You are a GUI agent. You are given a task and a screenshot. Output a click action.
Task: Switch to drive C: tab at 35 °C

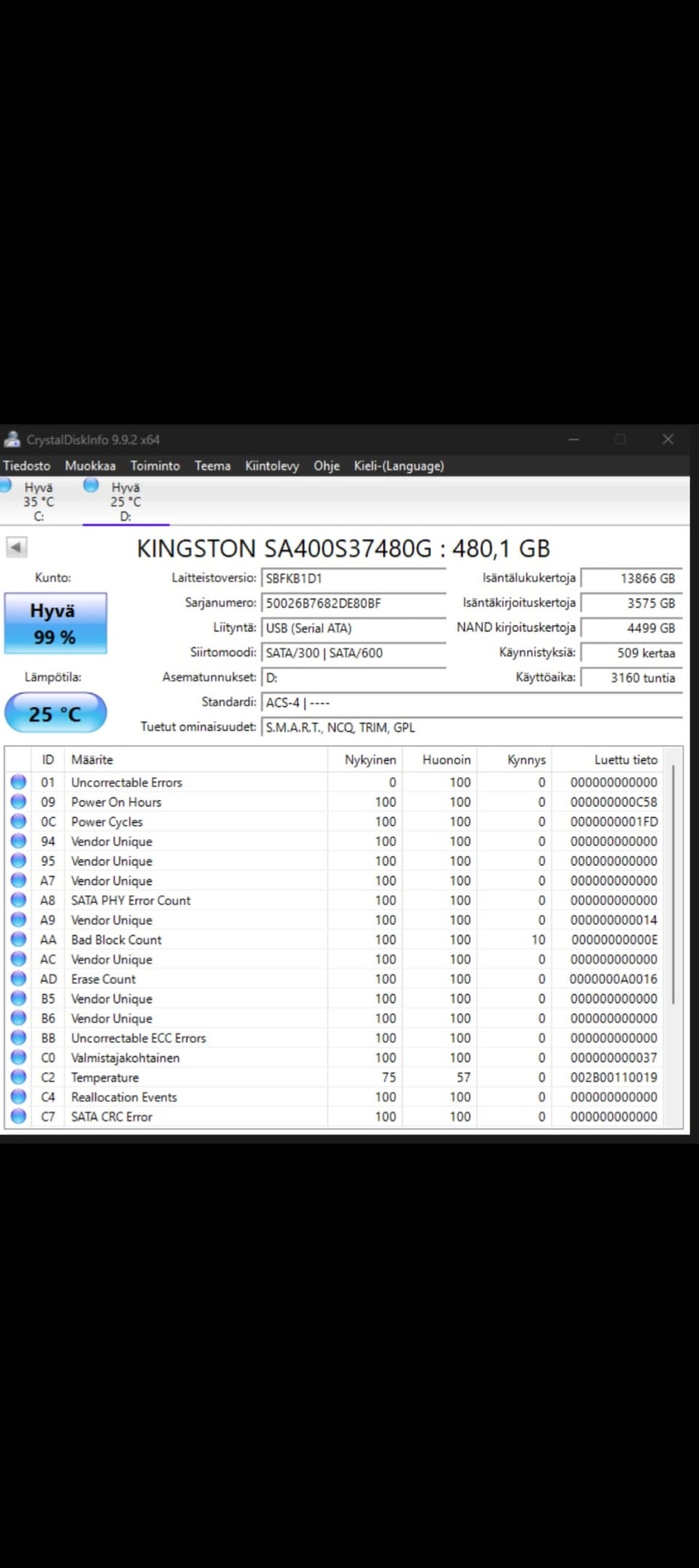click(x=39, y=501)
